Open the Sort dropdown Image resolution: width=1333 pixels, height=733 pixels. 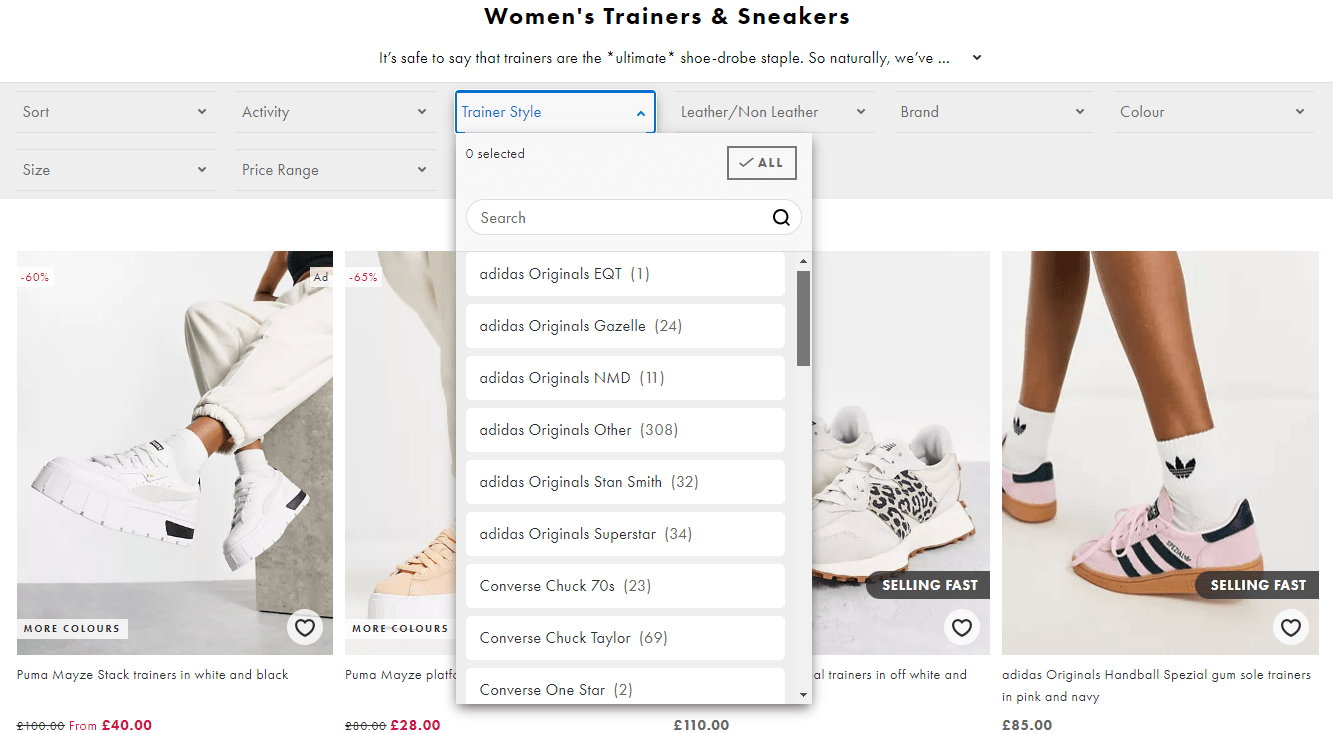(x=116, y=112)
